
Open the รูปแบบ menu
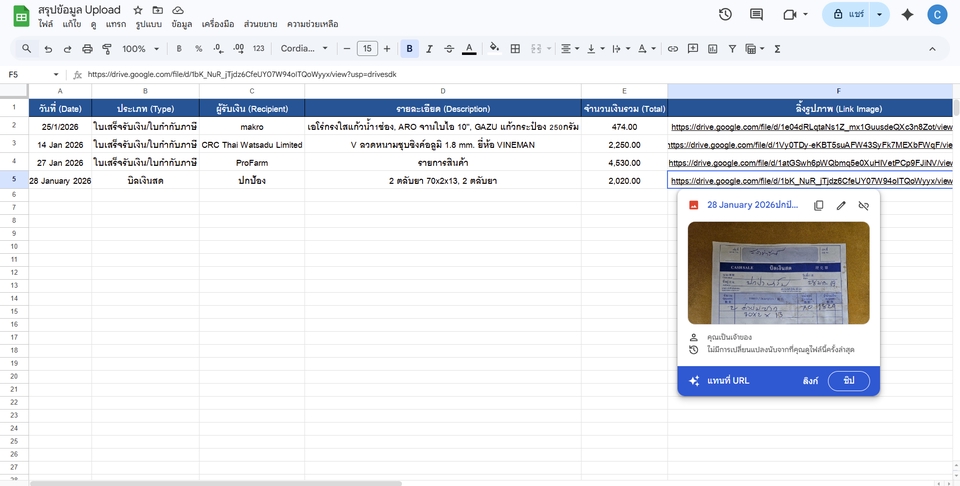[149, 24]
